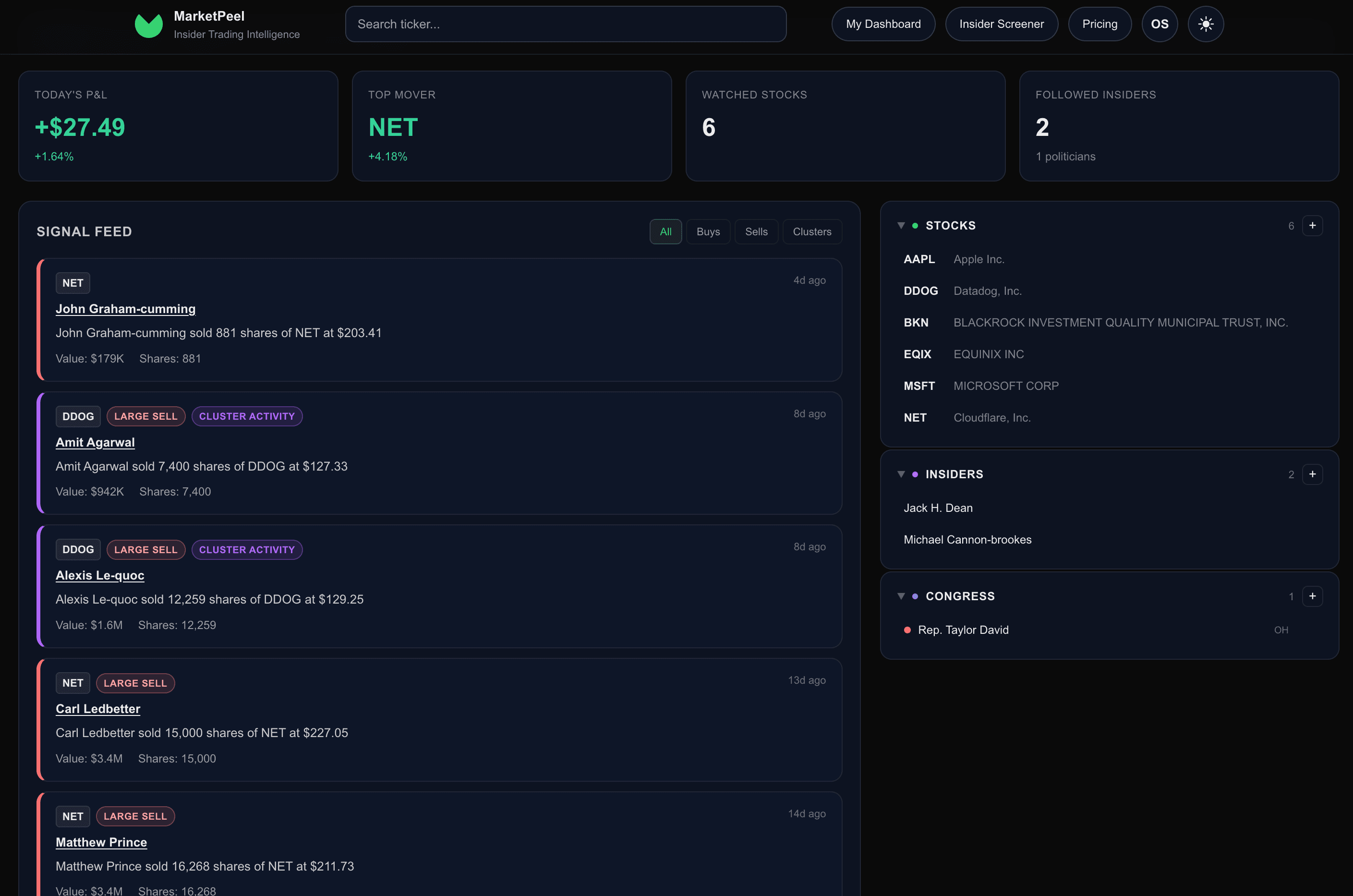Collapse the Congress watchlist section
The image size is (1353, 896).
click(x=901, y=596)
